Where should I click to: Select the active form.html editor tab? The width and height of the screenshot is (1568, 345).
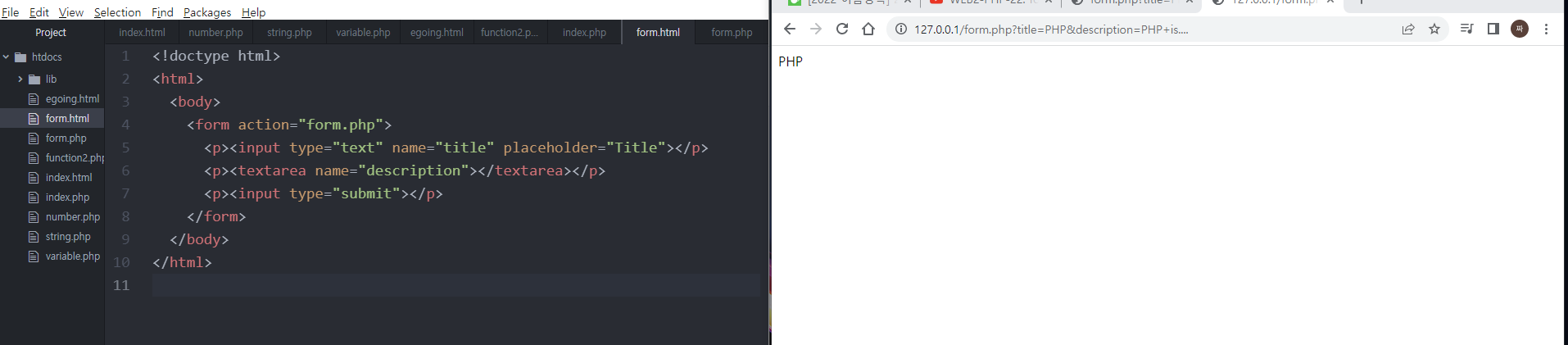[658, 33]
